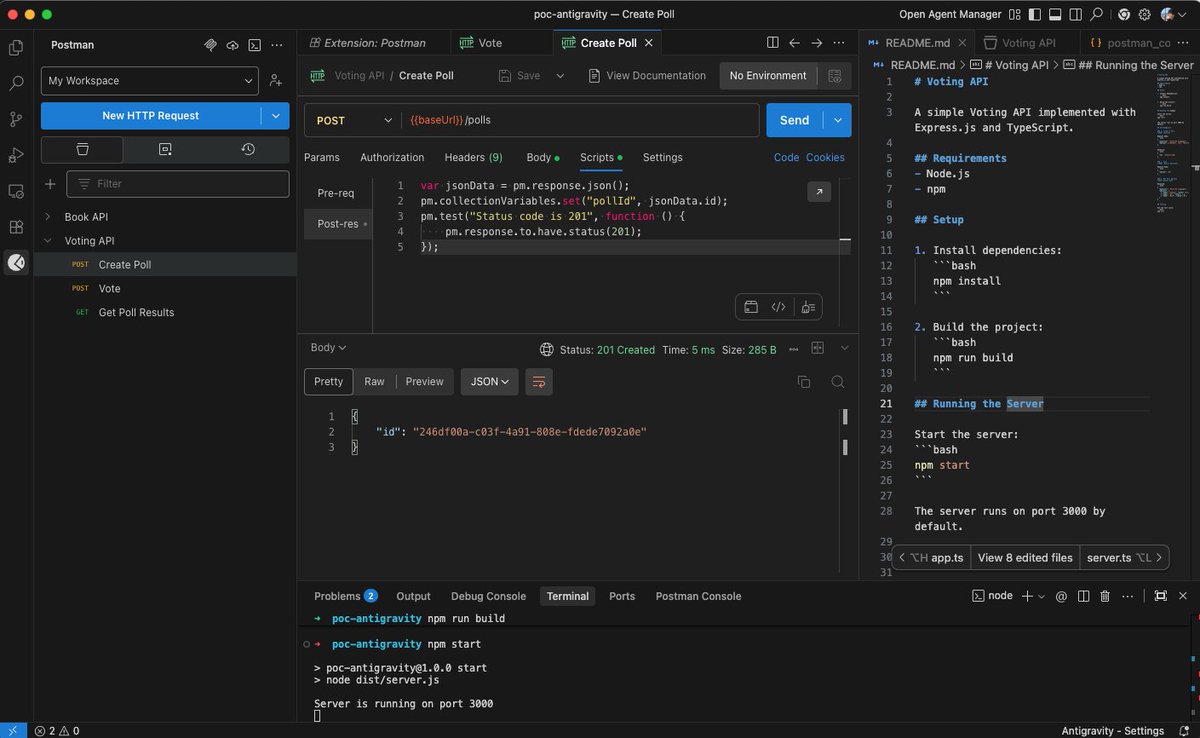Open dropdown arrow beside Send button
Image resolution: width=1200 pixels, height=738 pixels.
pos(838,120)
